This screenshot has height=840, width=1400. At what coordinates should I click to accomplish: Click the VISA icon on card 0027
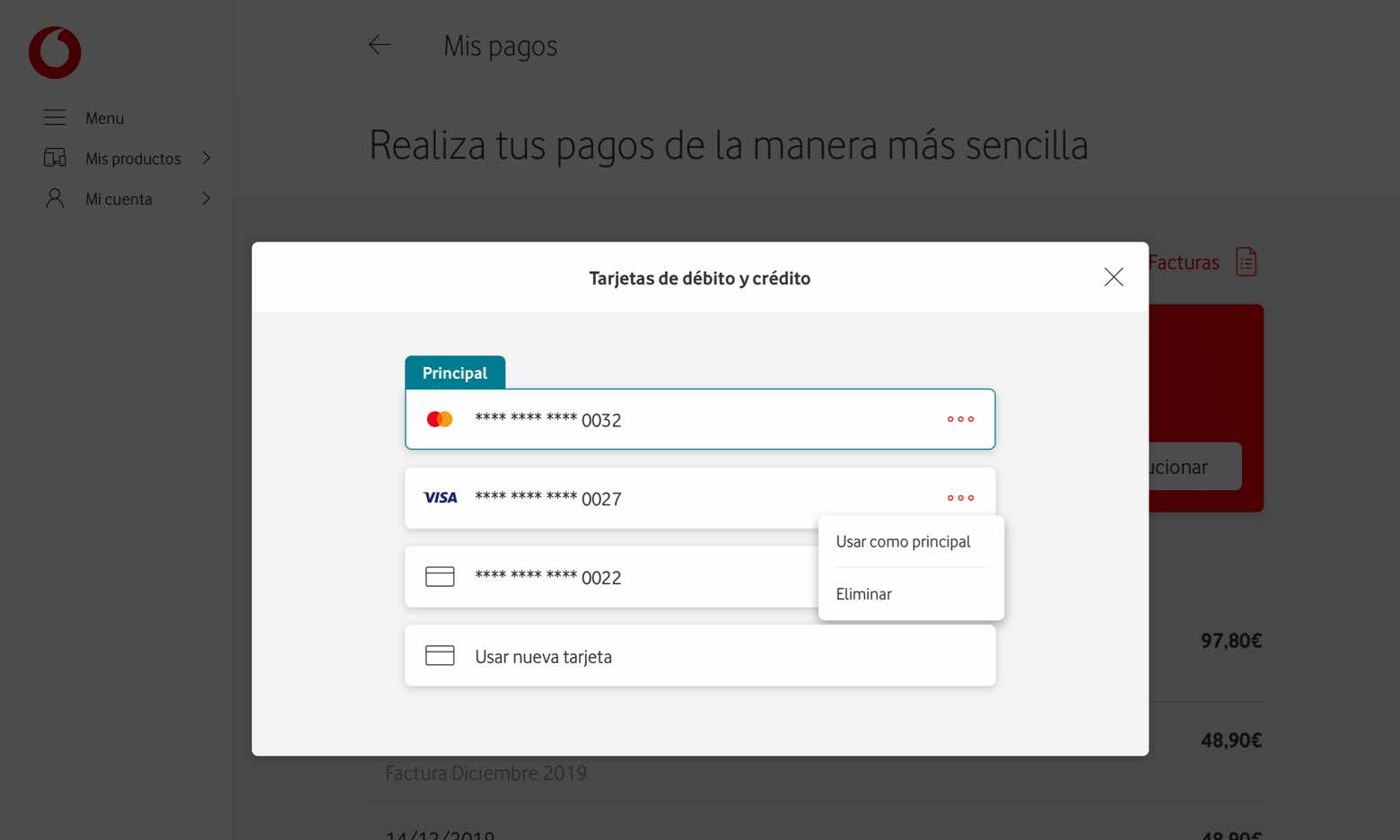440,497
